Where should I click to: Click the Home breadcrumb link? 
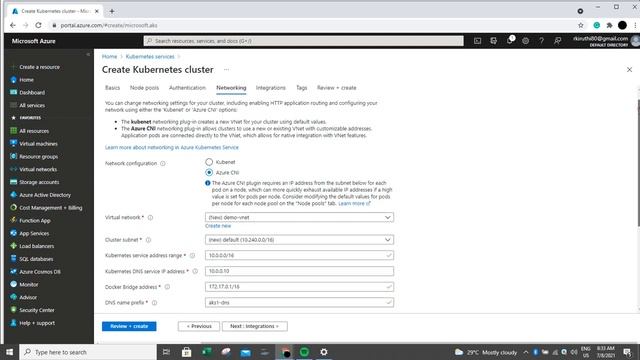point(109,57)
